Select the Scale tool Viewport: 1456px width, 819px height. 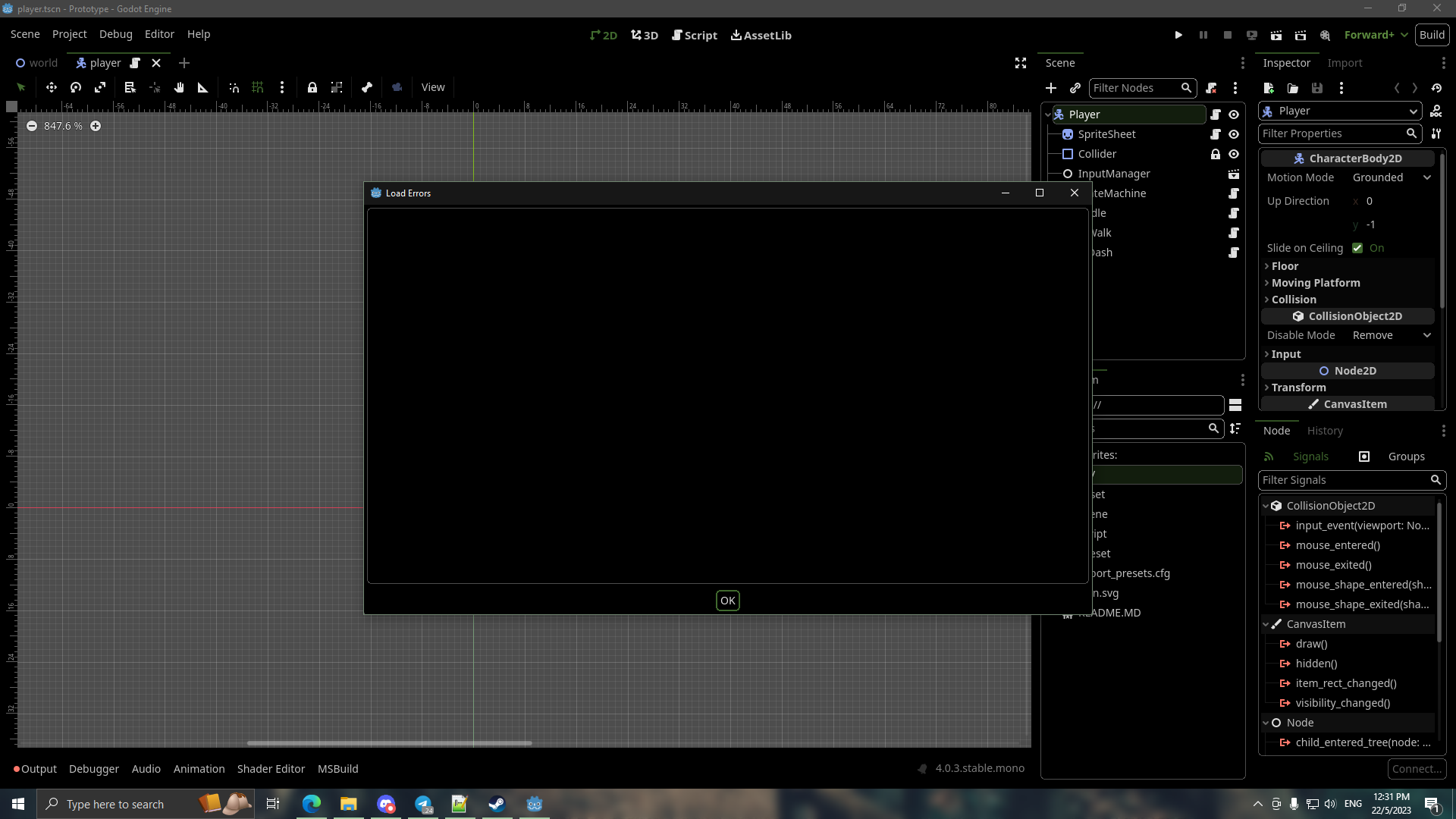tap(99, 87)
